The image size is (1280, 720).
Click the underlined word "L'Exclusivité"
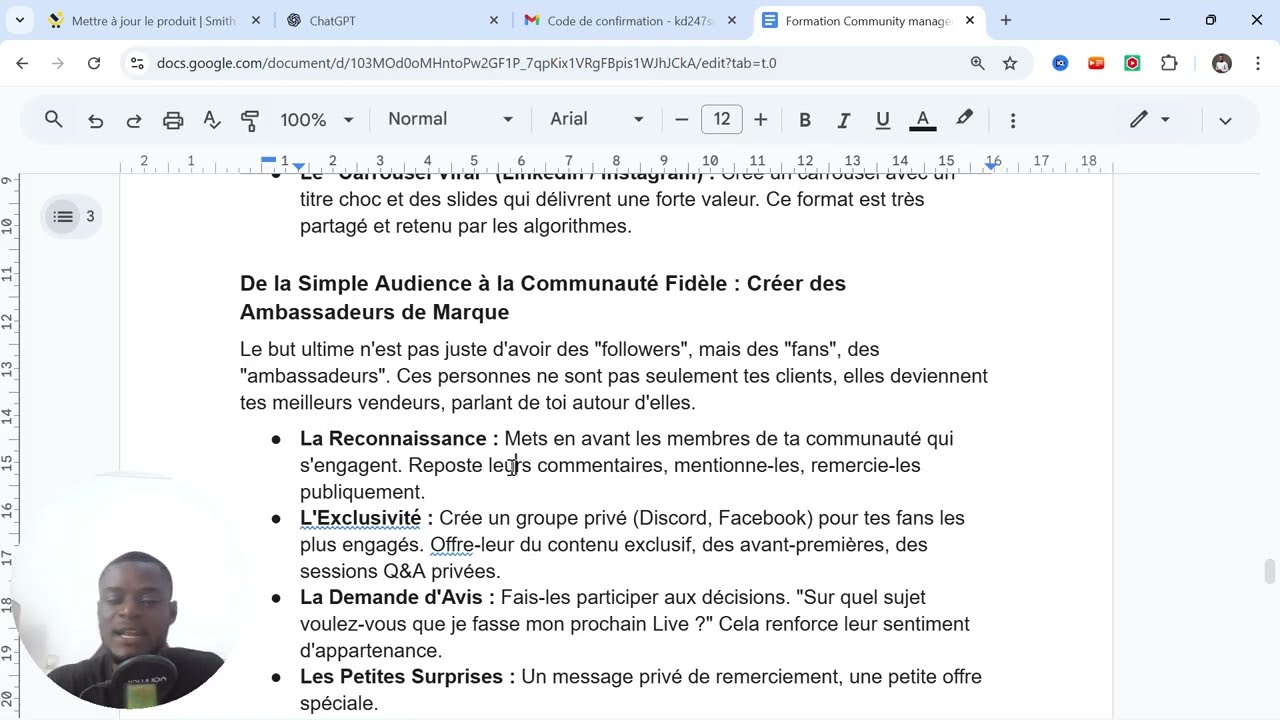click(360, 518)
